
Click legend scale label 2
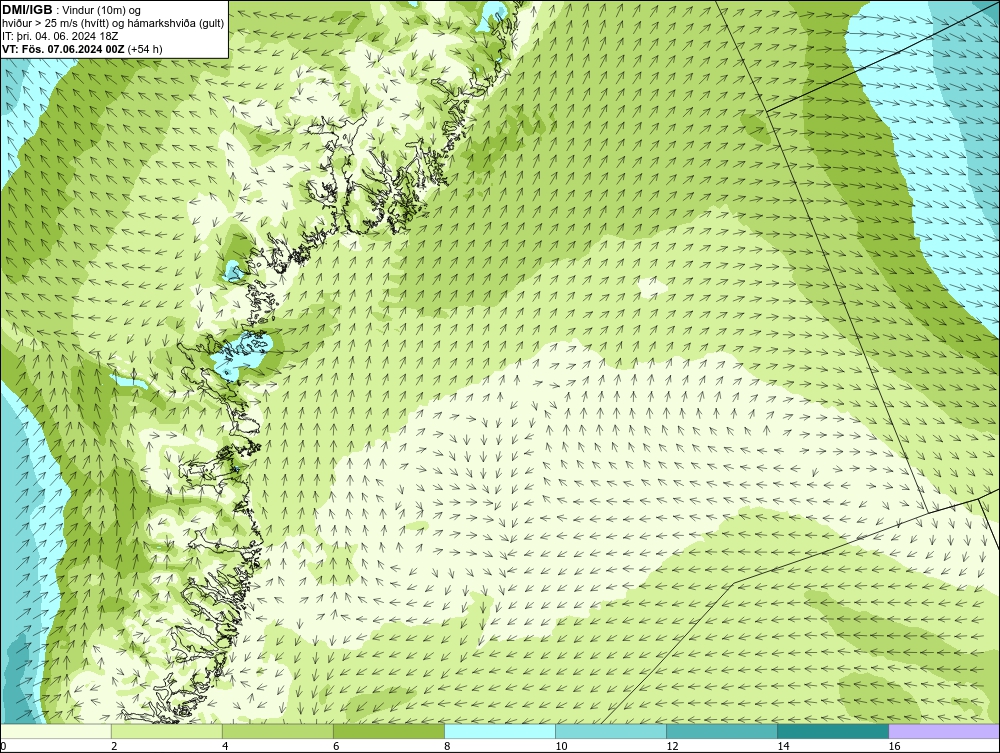tap(114, 746)
